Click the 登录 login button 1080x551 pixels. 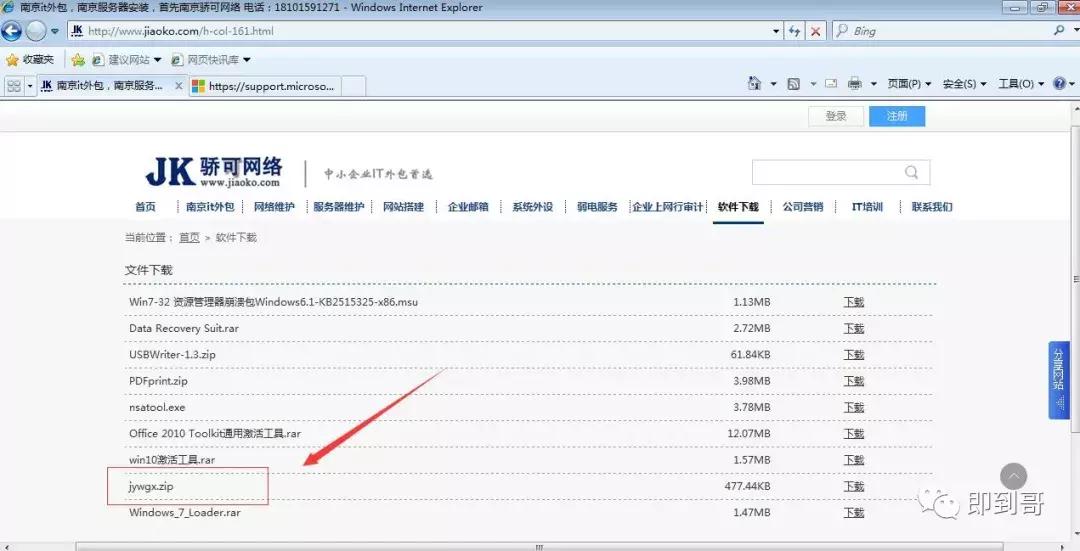(836, 116)
